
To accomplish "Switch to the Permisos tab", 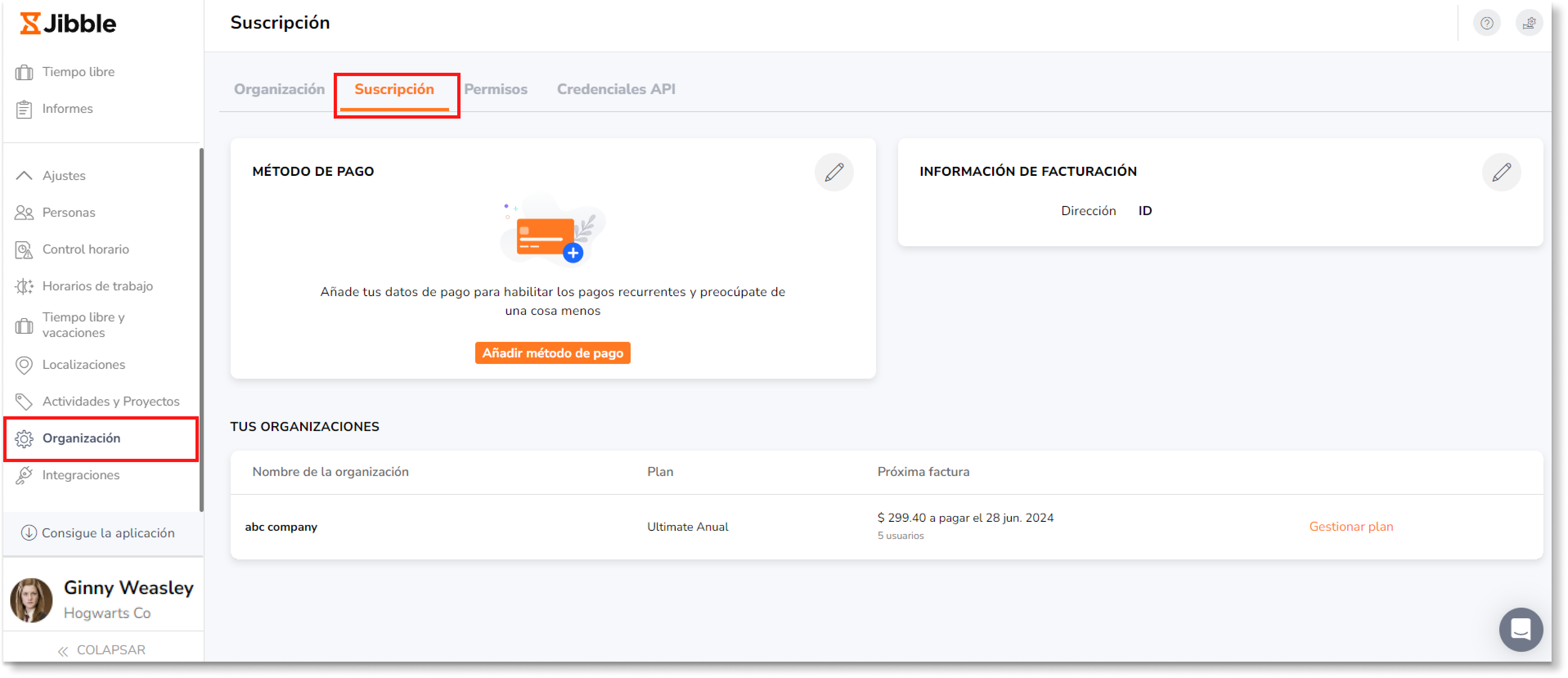I will pyautogui.click(x=496, y=89).
